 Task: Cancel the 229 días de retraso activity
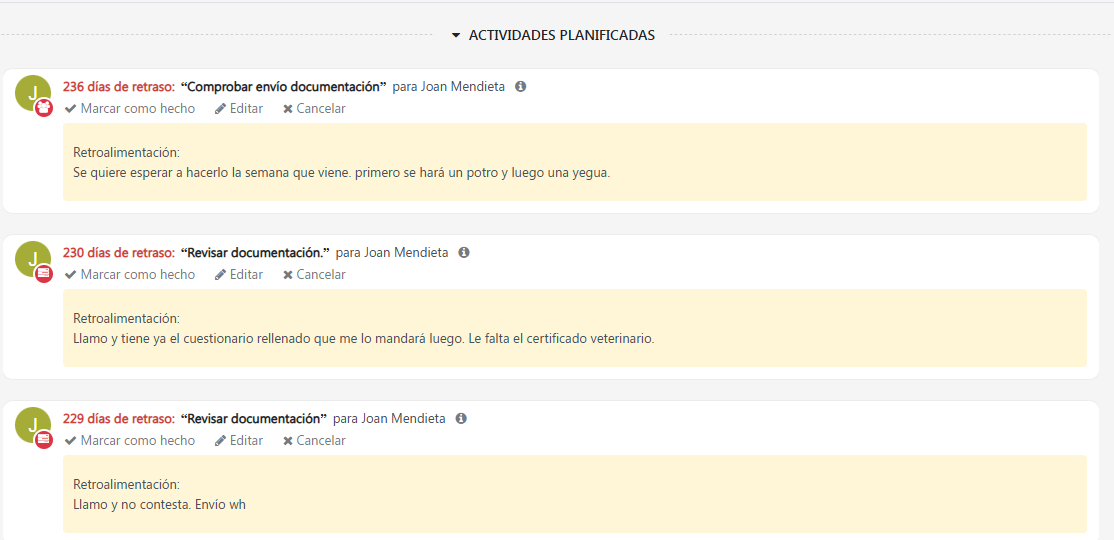point(314,441)
